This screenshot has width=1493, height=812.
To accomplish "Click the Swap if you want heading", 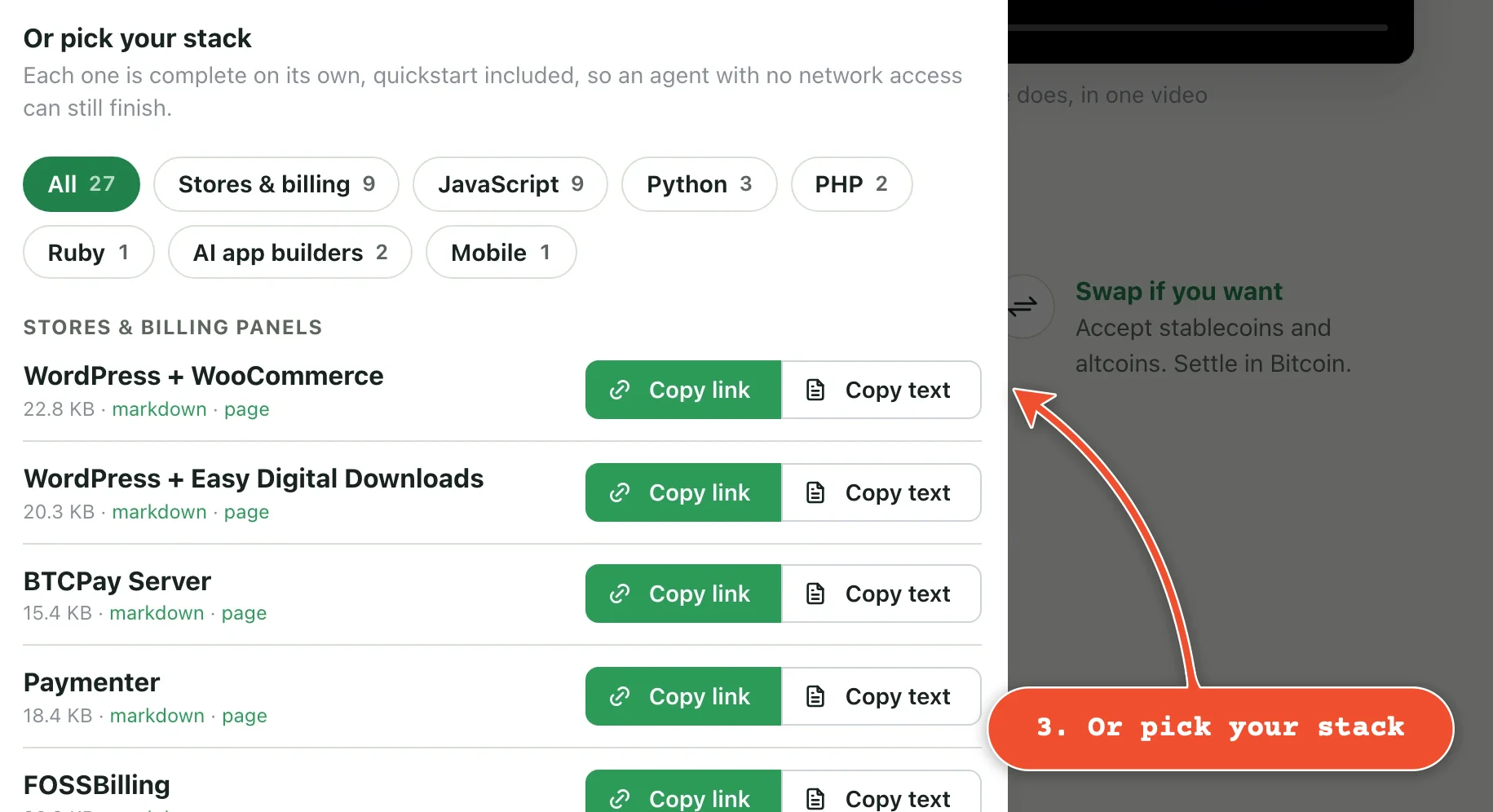I will pyautogui.click(x=1179, y=291).
